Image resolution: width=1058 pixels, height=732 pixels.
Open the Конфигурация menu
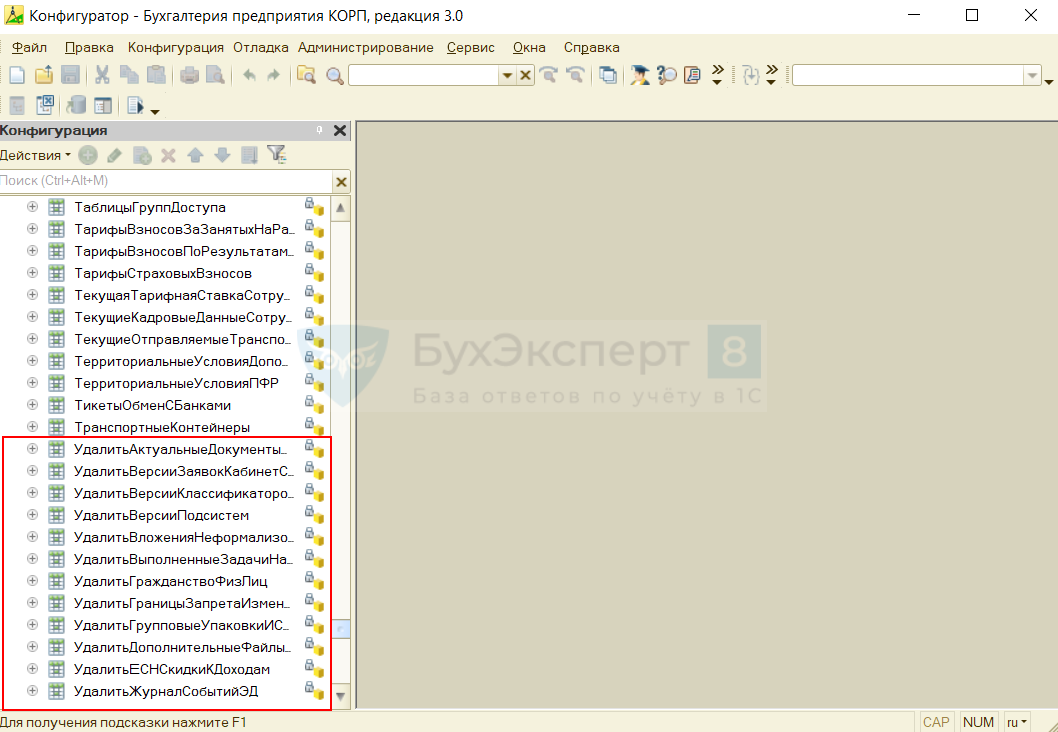[175, 47]
